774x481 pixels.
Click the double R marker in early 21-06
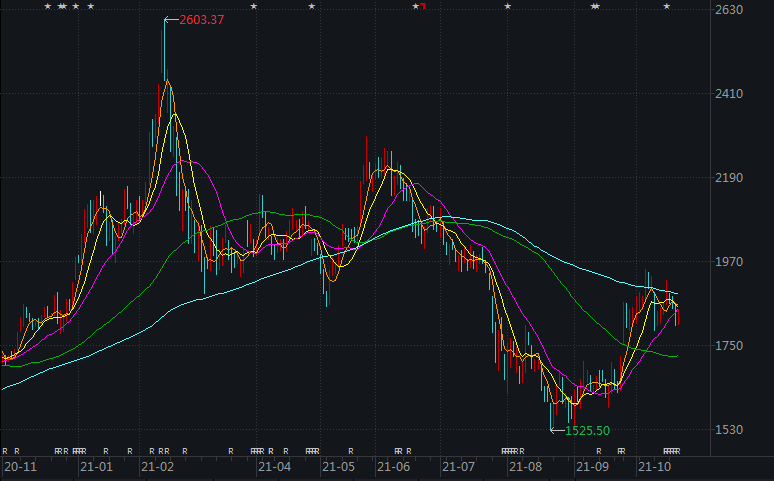[x=398, y=451]
